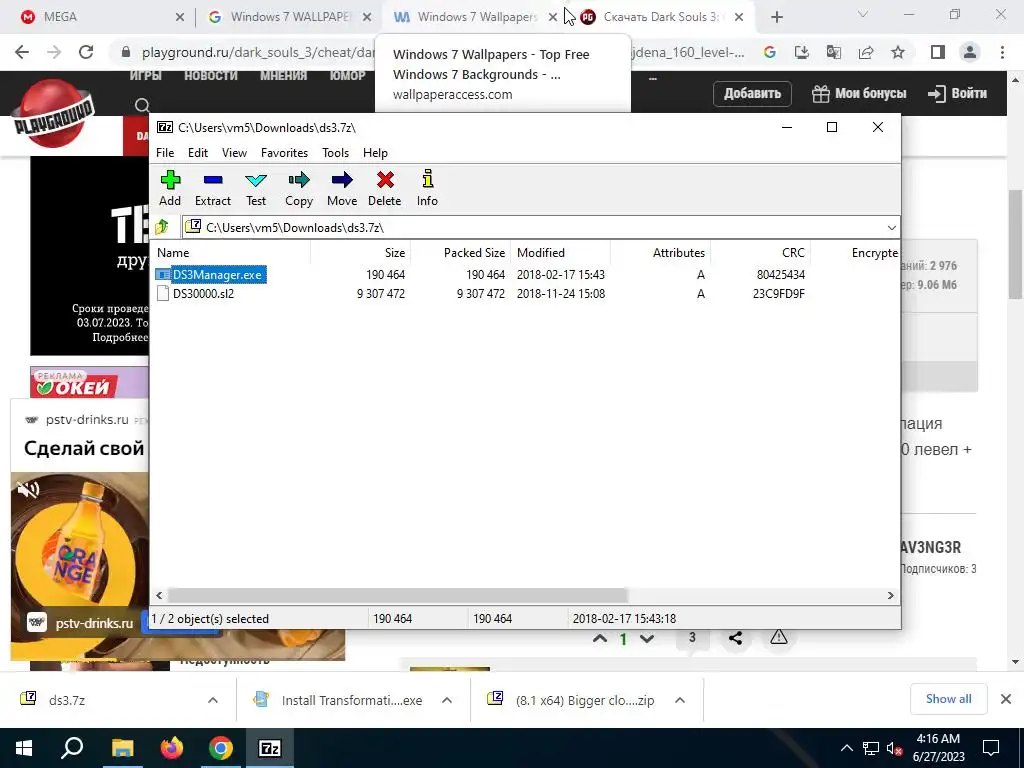Open the Help menu in 7-Zip

pyautogui.click(x=376, y=153)
